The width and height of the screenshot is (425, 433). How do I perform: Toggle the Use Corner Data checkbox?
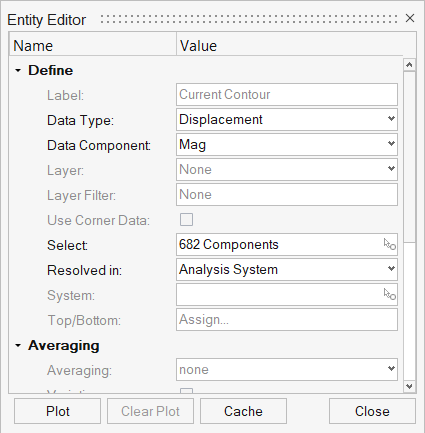186,220
